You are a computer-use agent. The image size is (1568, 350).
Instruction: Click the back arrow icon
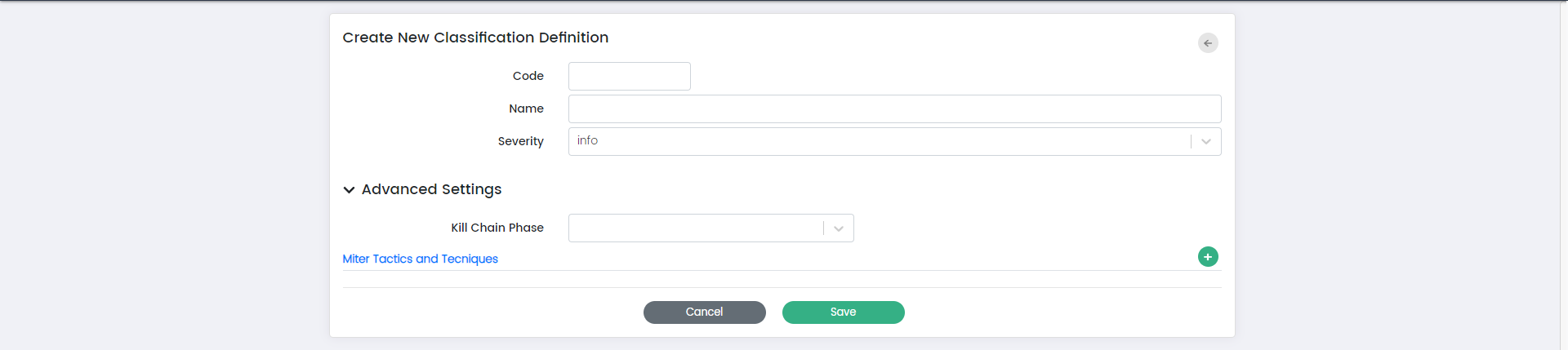1208,43
